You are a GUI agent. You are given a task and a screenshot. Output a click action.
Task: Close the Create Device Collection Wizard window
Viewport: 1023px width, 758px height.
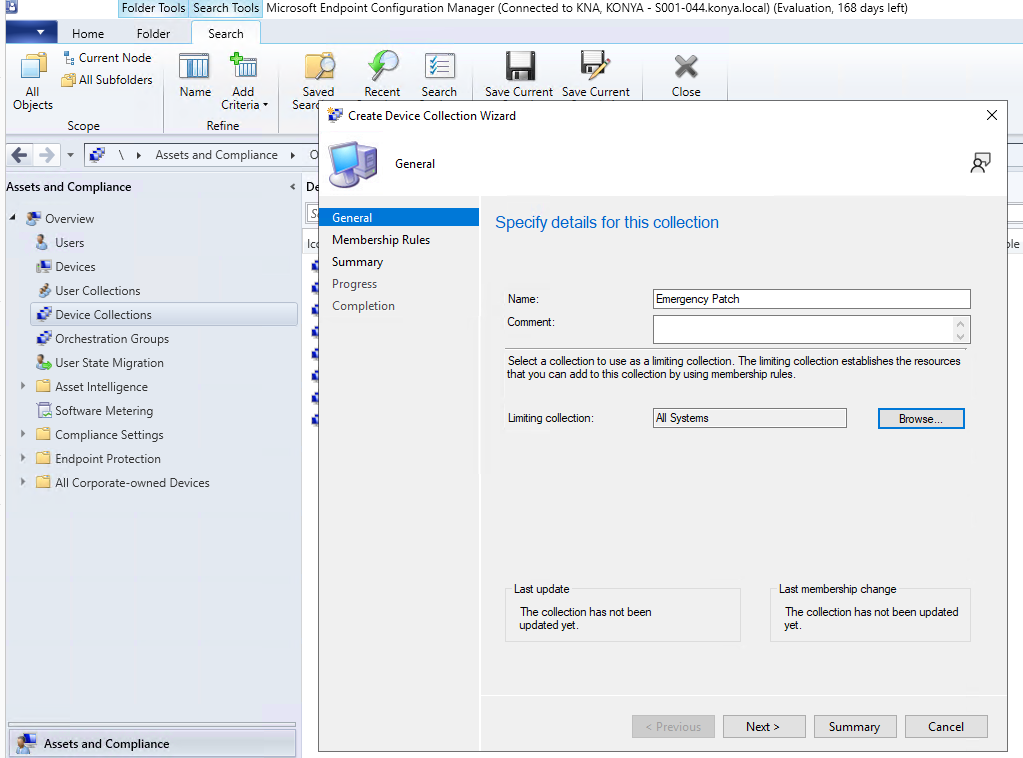[992, 115]
